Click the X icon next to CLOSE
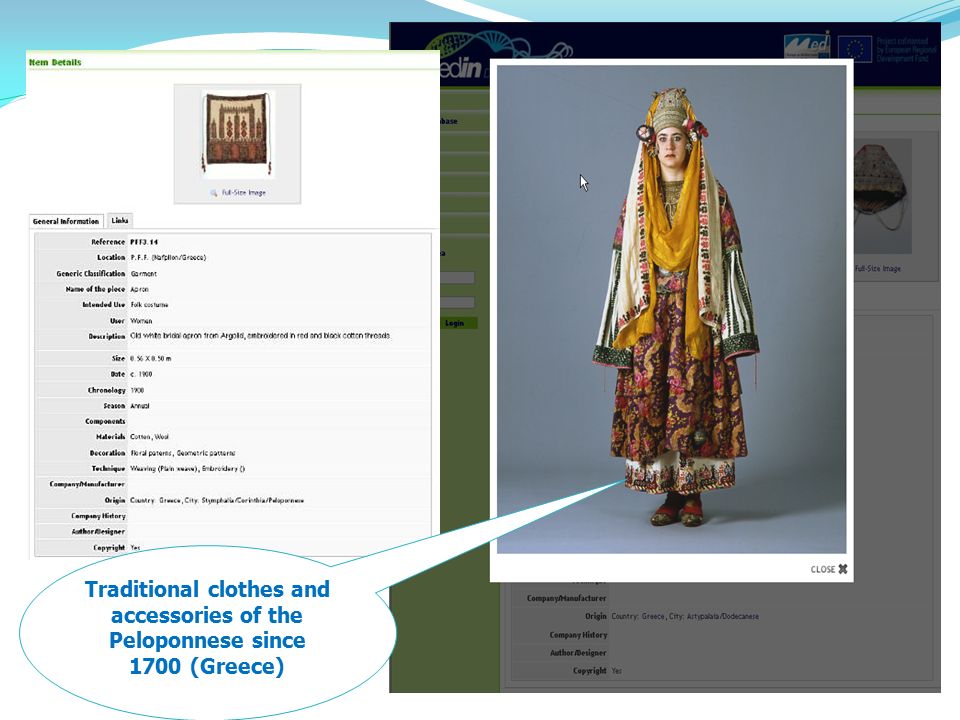960x720 pixels. pyautogui.click(x=843, y=569)
